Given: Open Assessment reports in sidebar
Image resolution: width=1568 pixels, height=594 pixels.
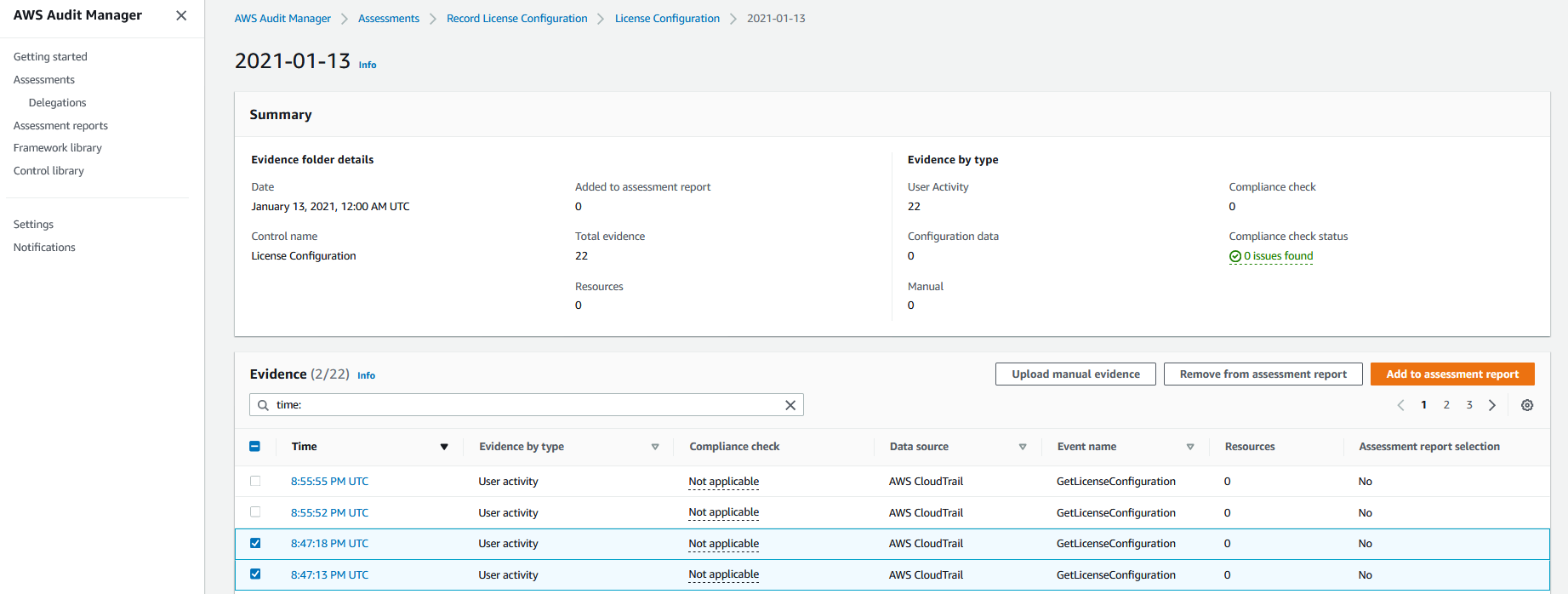Looking at the screenshot, I should pyautogui.click(x=60, y=126).
